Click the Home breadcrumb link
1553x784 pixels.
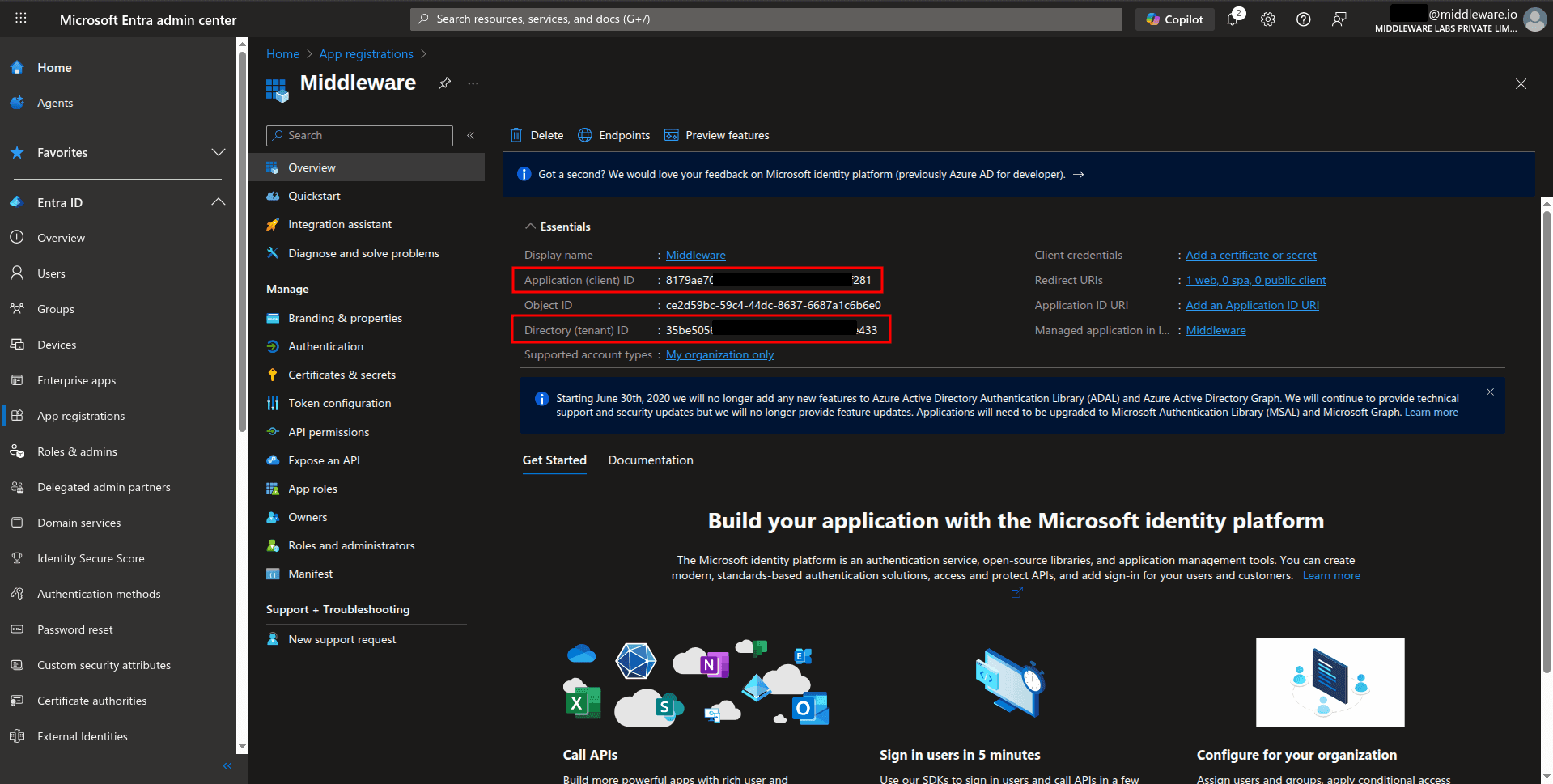point(282,53)
